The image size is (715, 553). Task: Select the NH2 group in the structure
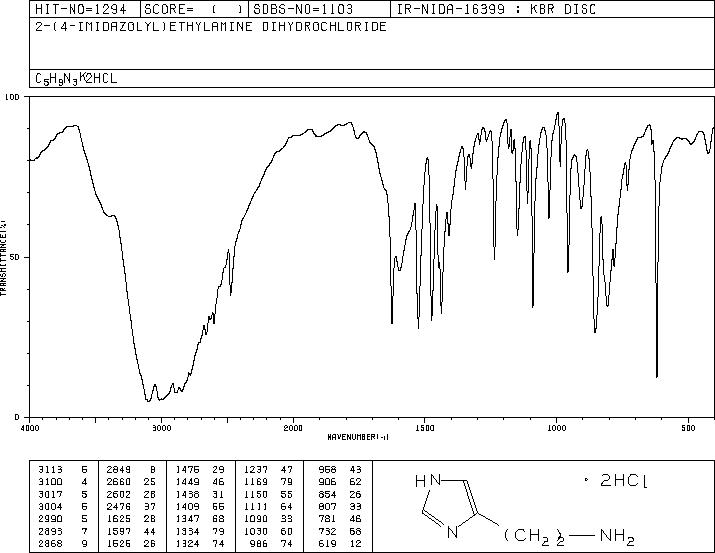pos(617,537)
